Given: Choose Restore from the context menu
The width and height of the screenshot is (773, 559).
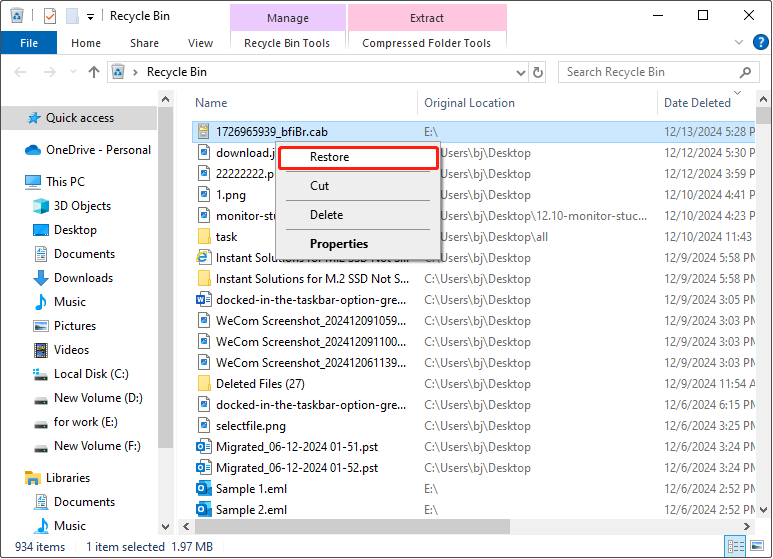Looking at the screenshot, I should point(358,157).
